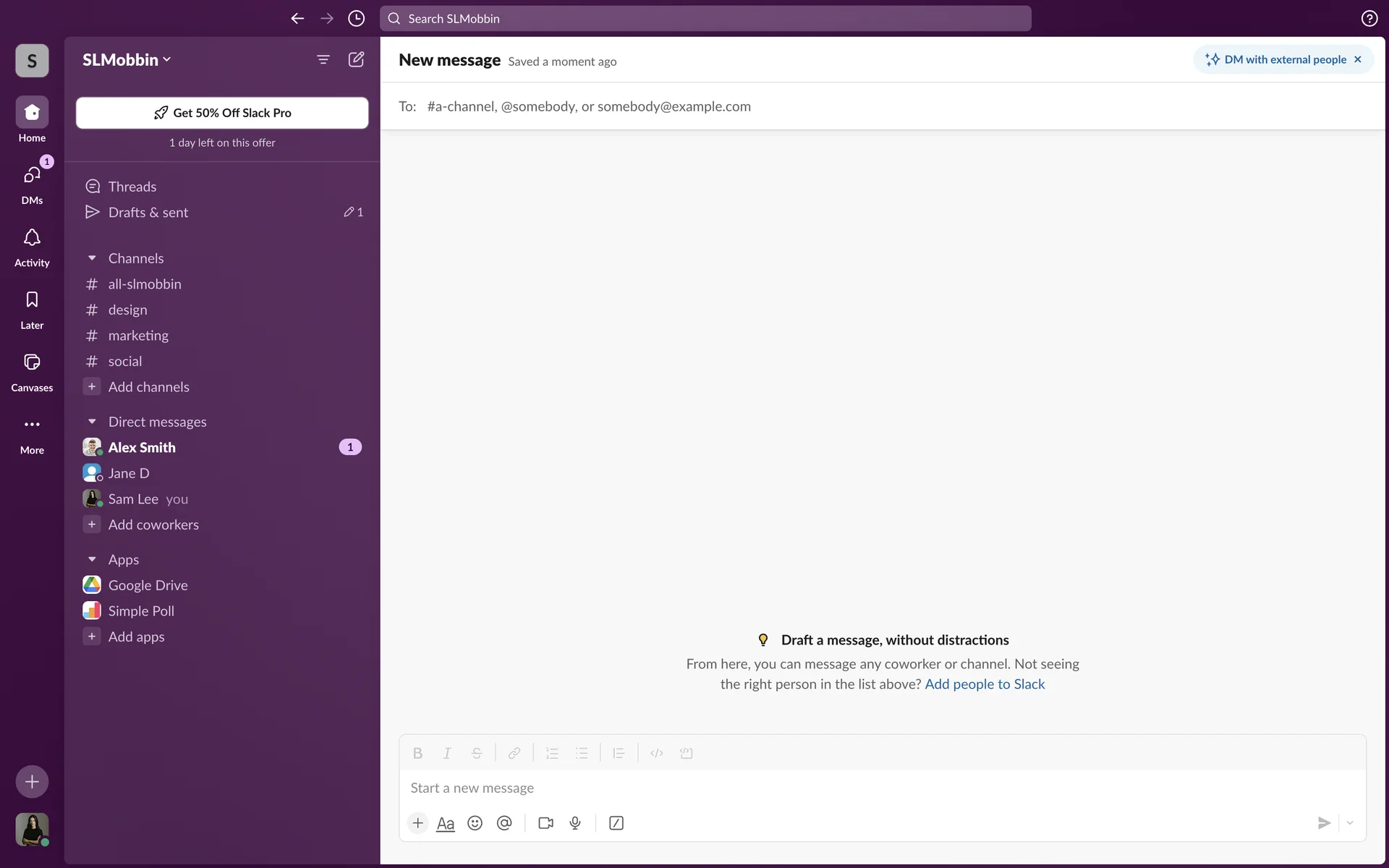Click Get 50% Off Slack Pro
This screenshot has width=1389, height=868.
222,113
